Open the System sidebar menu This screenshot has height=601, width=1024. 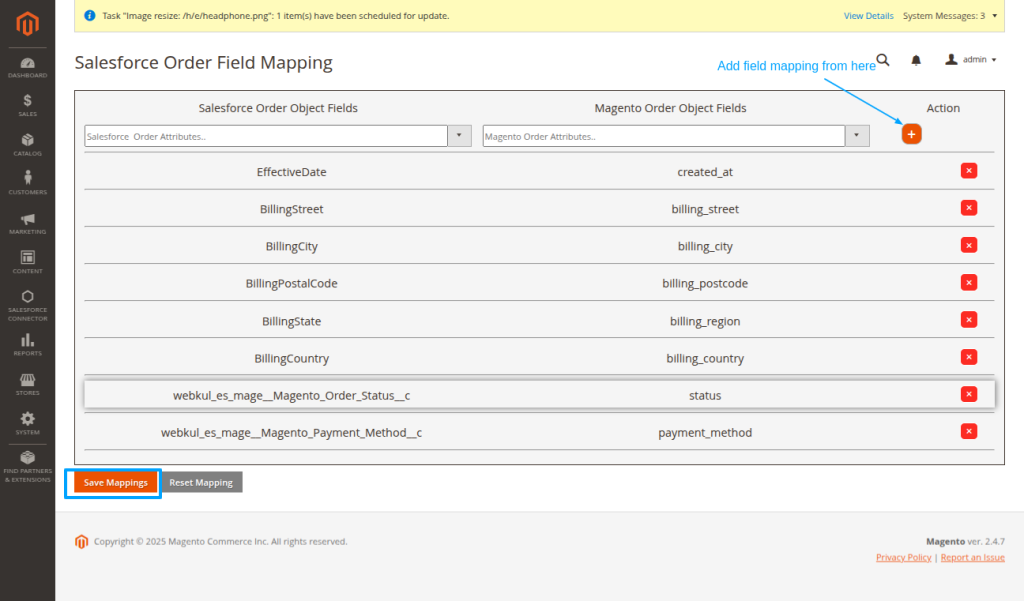coord(27,423)
